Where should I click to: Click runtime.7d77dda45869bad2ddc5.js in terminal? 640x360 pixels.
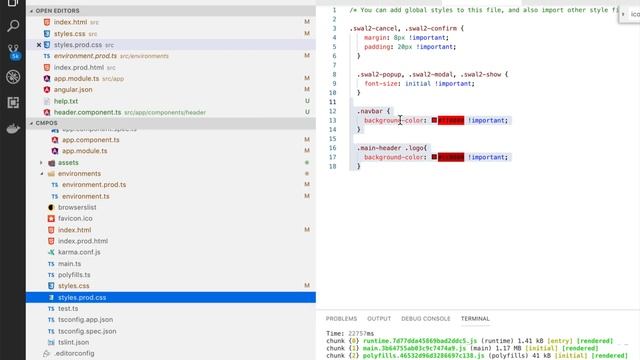420,341
